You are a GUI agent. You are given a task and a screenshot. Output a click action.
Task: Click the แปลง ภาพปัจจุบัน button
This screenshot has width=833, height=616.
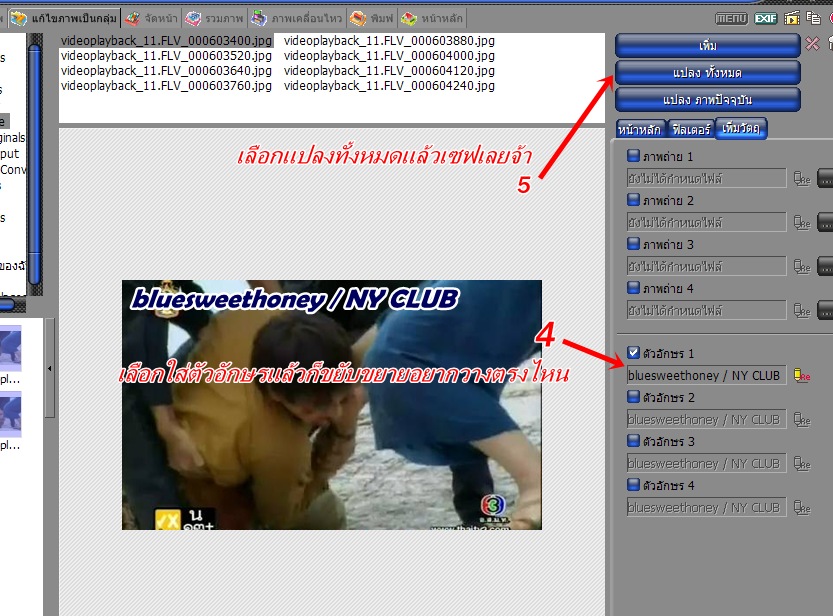(708, 100)
